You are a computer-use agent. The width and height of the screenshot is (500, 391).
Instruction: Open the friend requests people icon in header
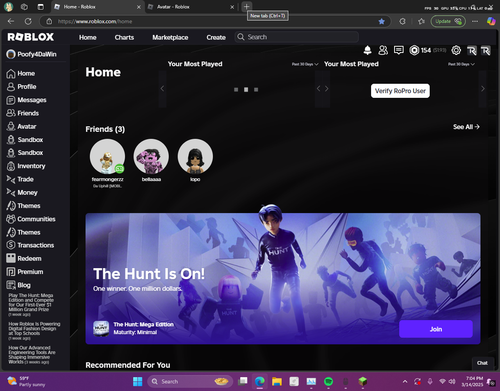tap(383, 50)
